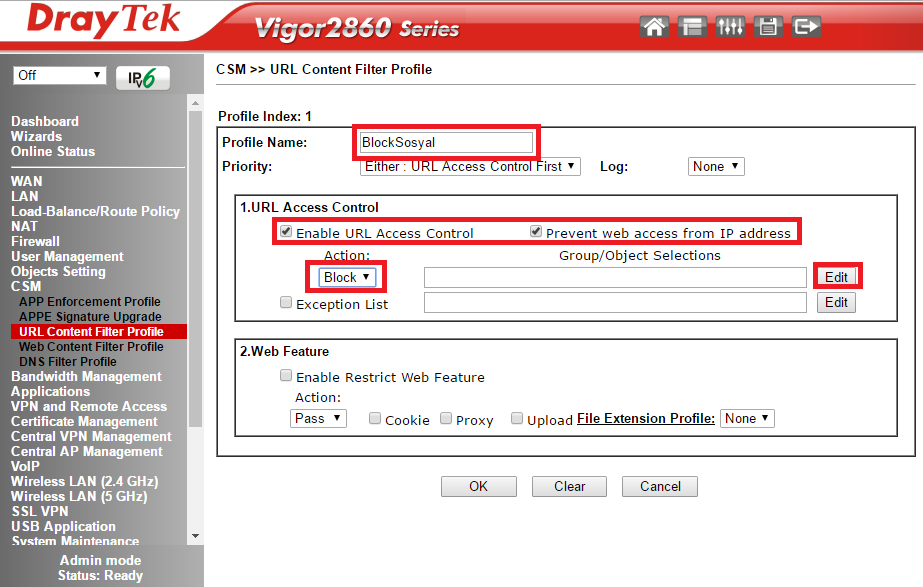Click the sidebar scroll down arrow
The height and width of the screenshot is (587, 923).
[195, 536]
